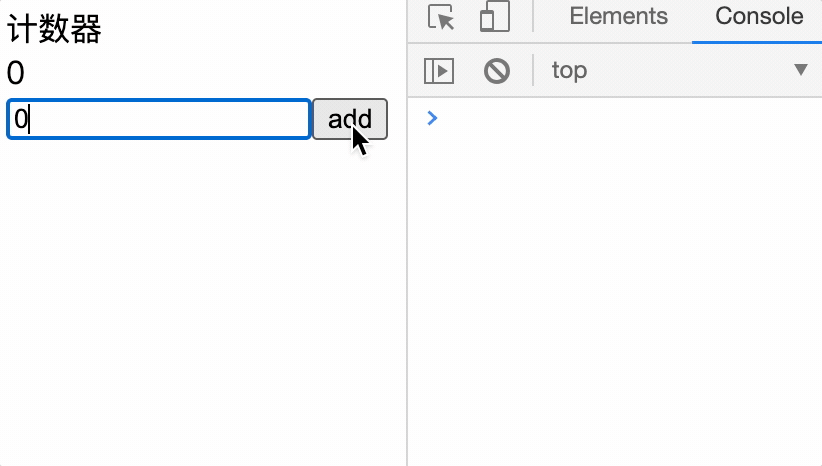Click the 计数器 heading text
Viewport: 822px width, 466px height.
point(54,30)
